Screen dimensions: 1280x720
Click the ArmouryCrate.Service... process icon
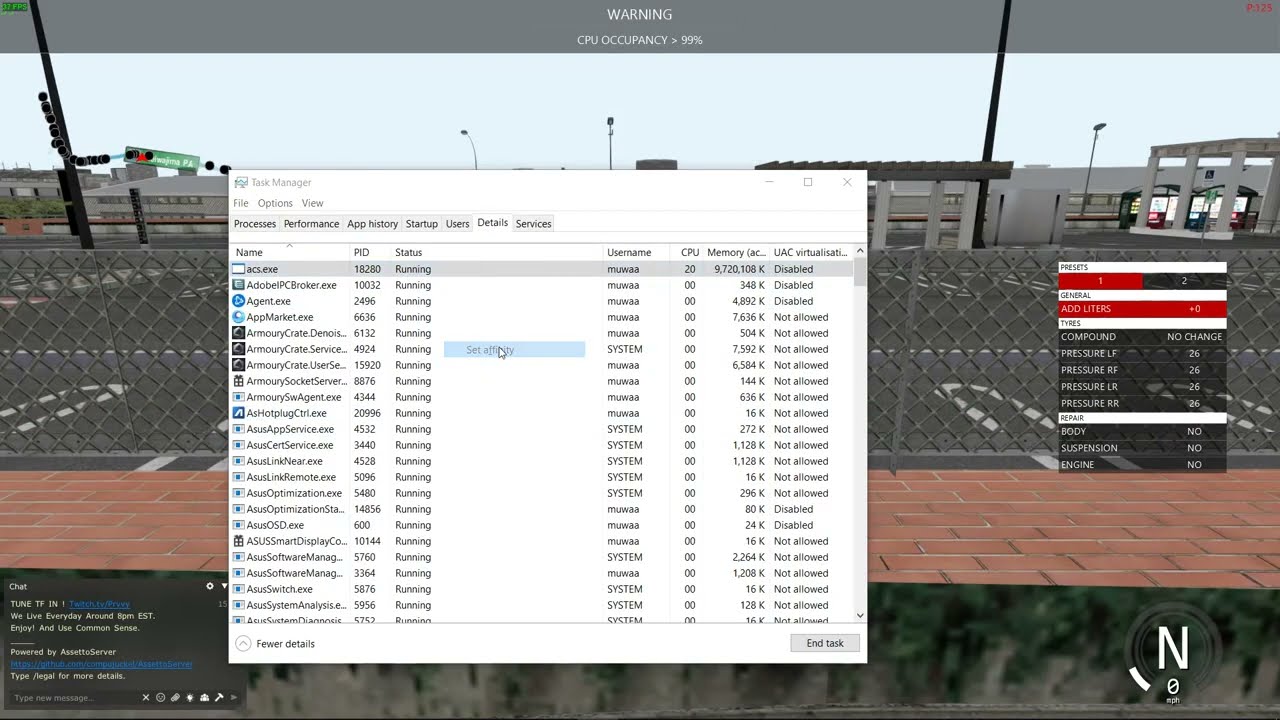click(x=239, y=349)
